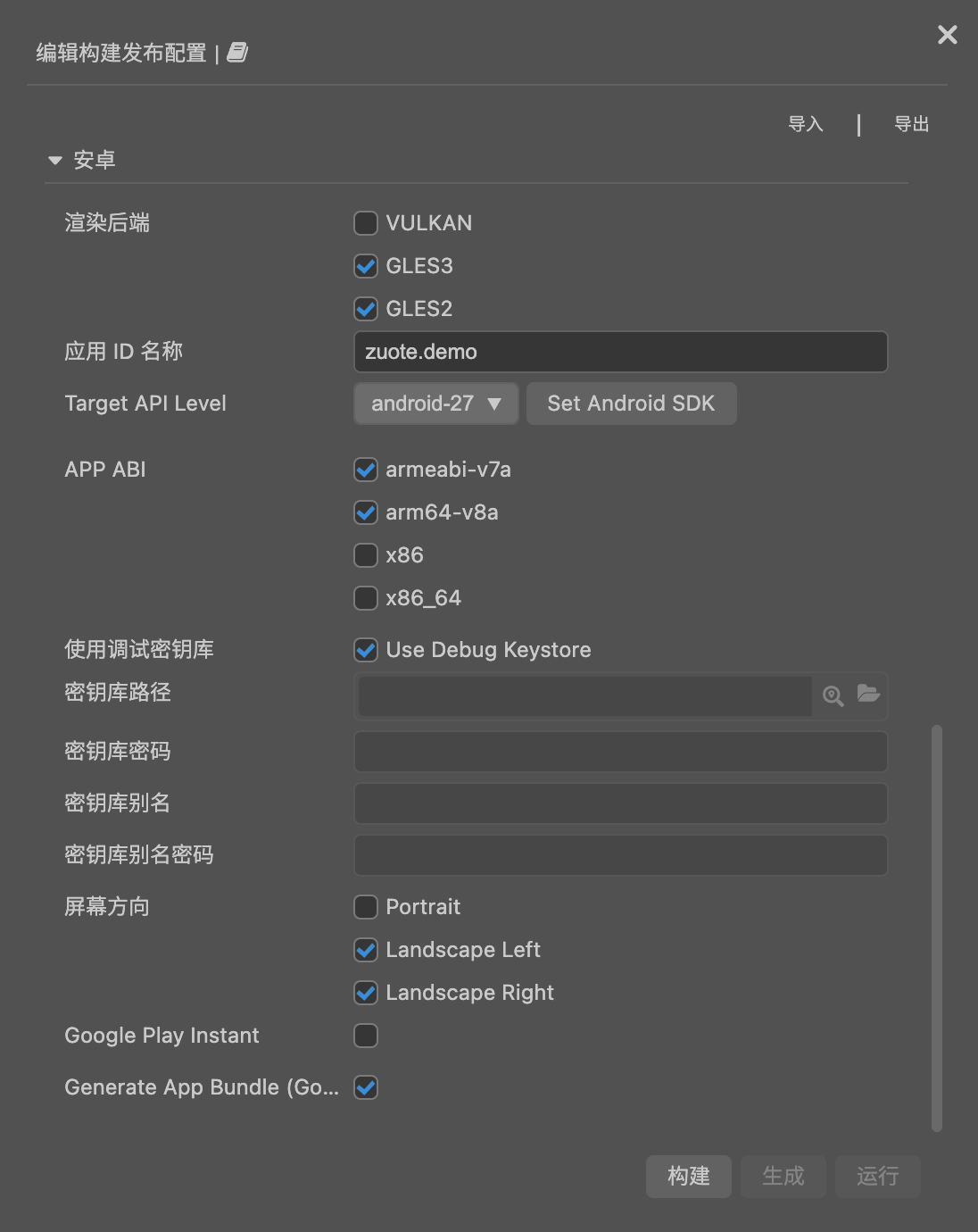Disable Use Debug Keystore option
Screen dimensions: 978x1232
tap(366, 650)
